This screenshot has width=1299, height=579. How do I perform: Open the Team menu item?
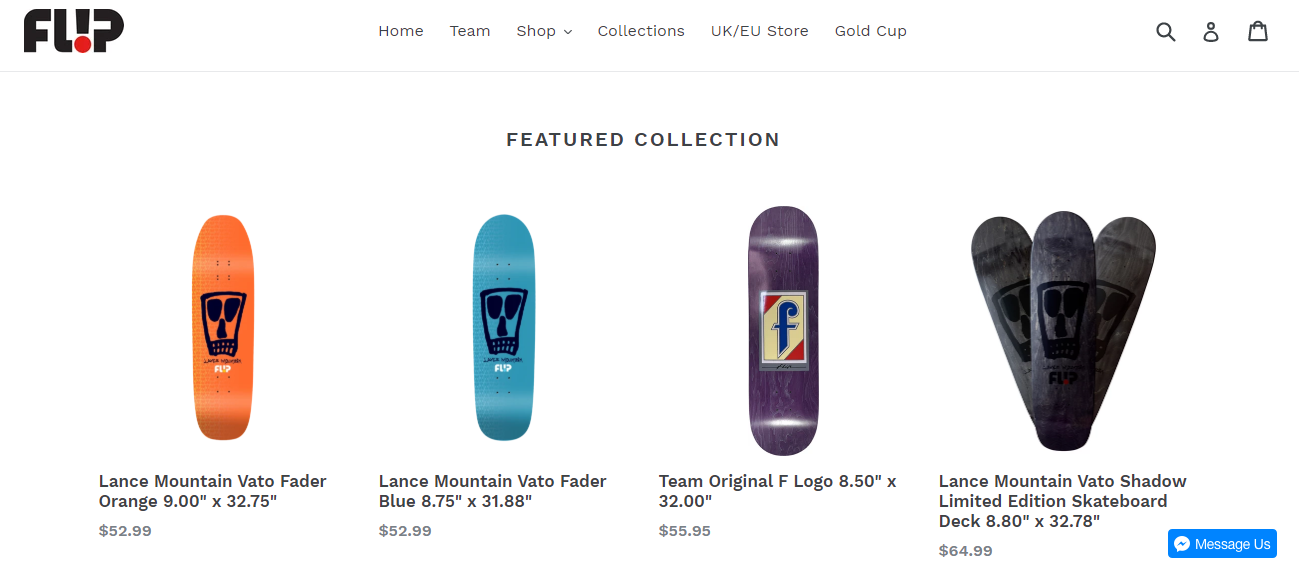point(470,31)
